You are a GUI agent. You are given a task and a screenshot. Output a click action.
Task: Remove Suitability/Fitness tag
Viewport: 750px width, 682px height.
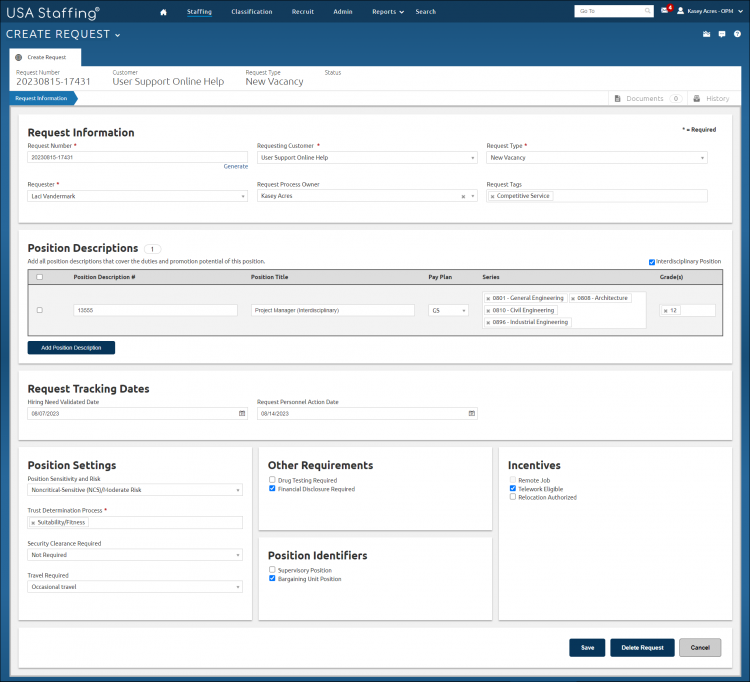(33, 523)
